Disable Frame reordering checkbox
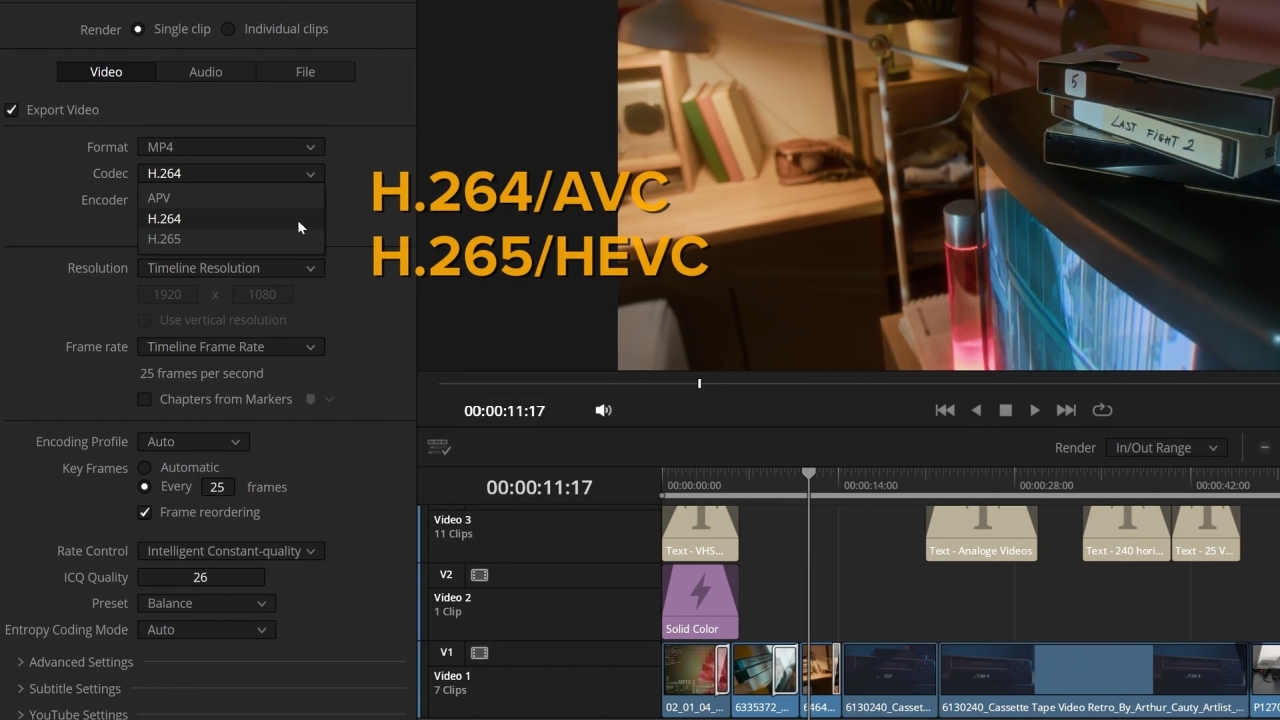The height and width of the screenshot is (720, 1280). pyautogui.click(x=145, y=512)
